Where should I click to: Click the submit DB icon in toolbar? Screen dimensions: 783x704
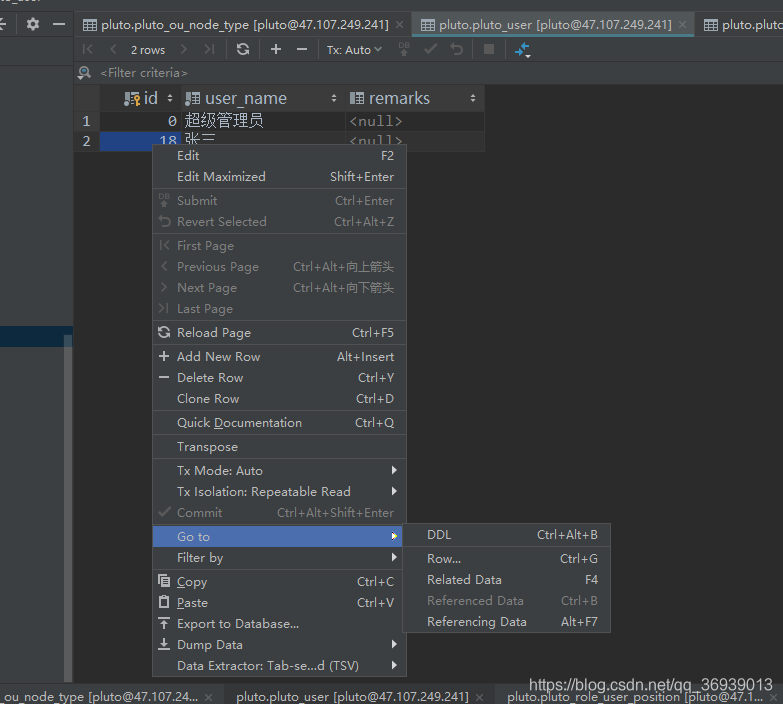[x=404, y=49]
